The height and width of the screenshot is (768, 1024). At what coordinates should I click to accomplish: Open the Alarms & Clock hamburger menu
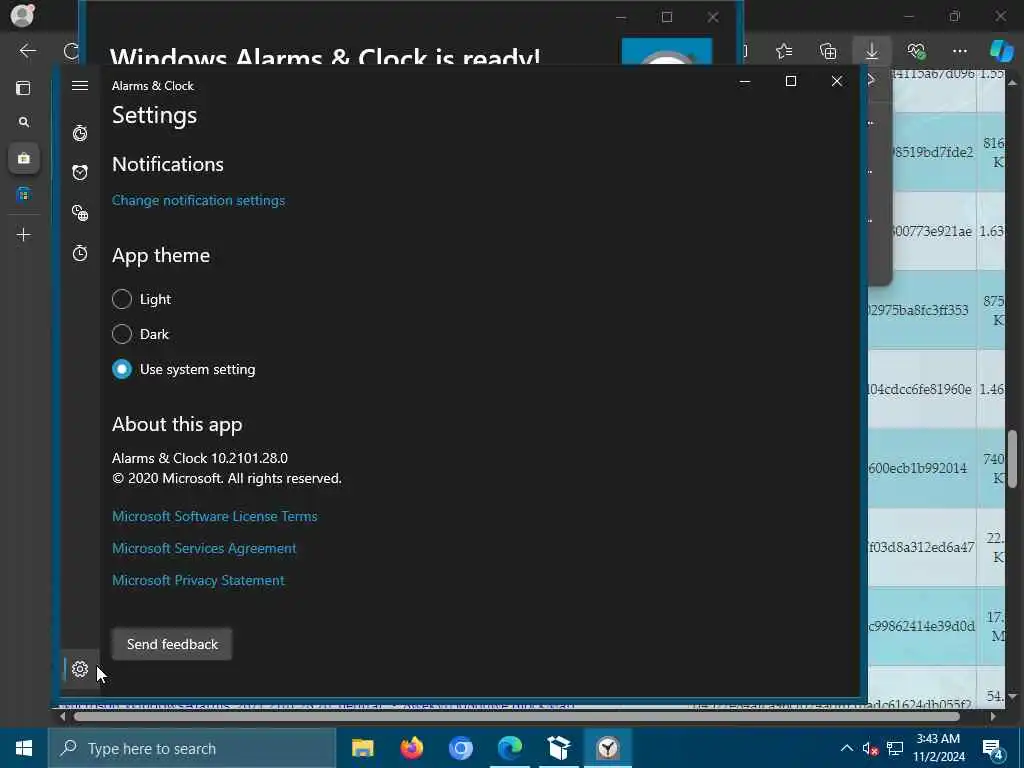pos(80,86)
